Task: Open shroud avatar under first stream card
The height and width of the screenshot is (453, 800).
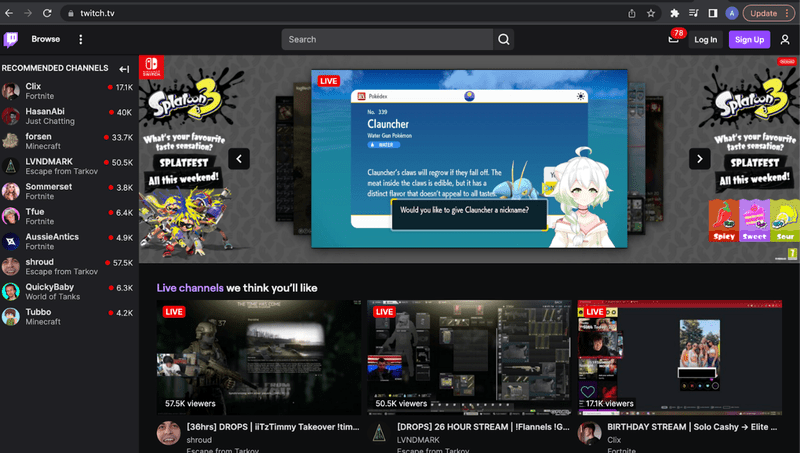Action: click(168, 433)
